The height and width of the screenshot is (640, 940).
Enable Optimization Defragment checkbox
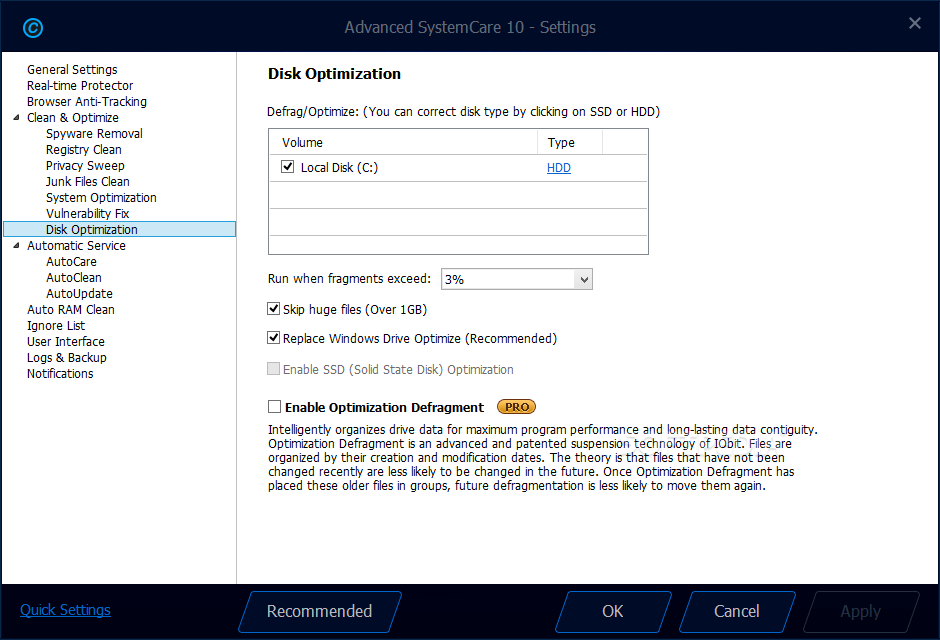[x=274, y=407]
